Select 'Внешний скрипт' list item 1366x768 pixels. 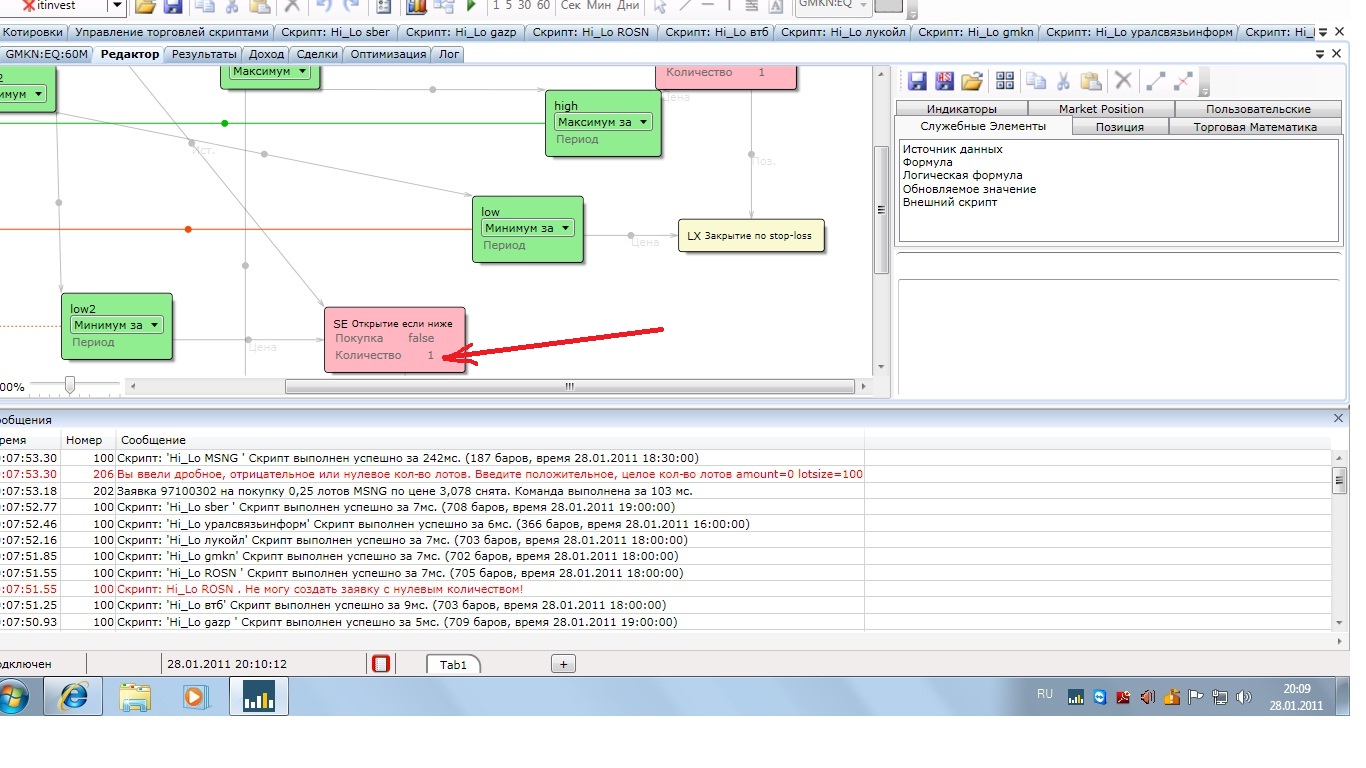tap(949, 202)
